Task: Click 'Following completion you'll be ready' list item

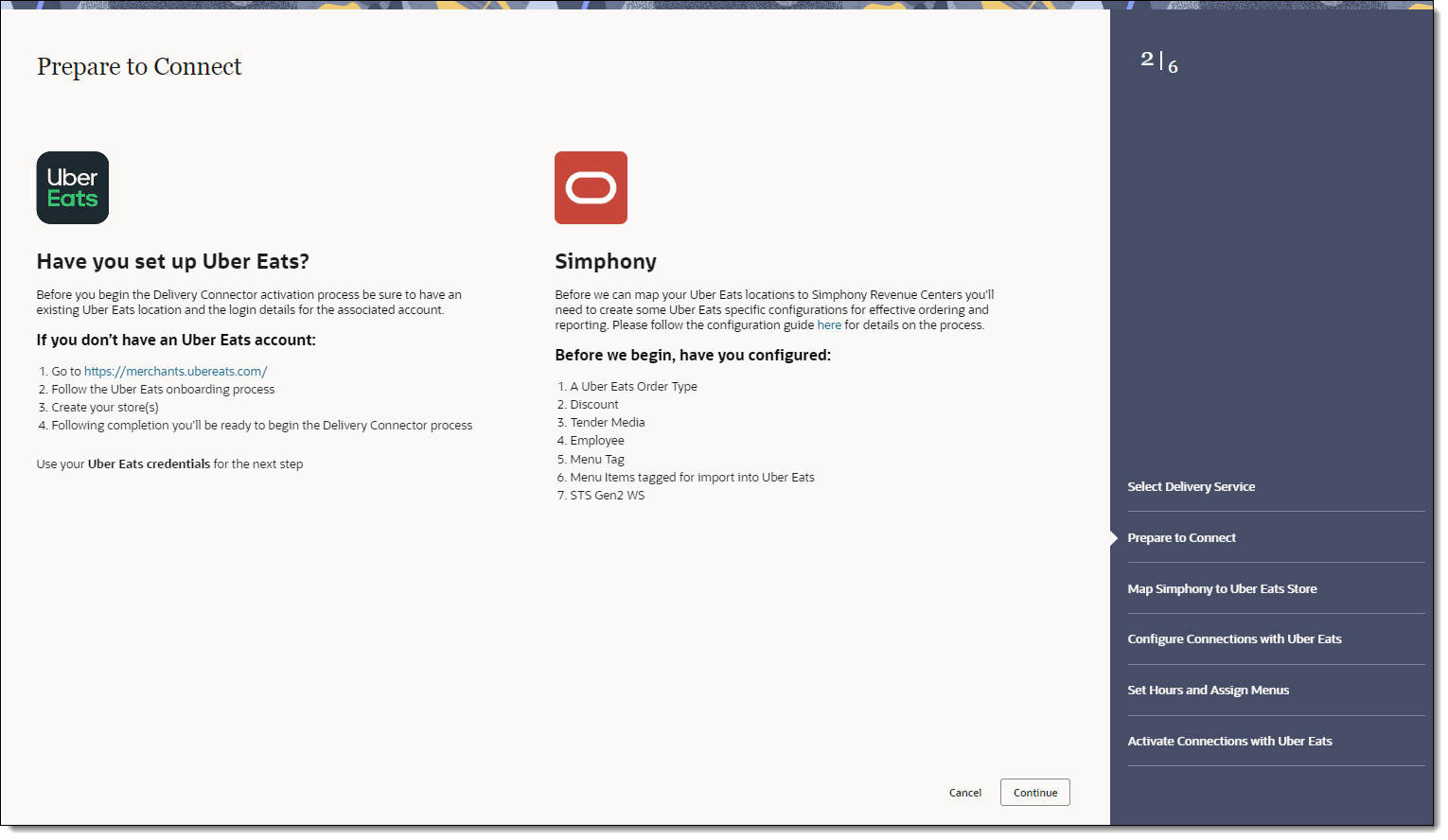Action: click(x=262, y=426)
